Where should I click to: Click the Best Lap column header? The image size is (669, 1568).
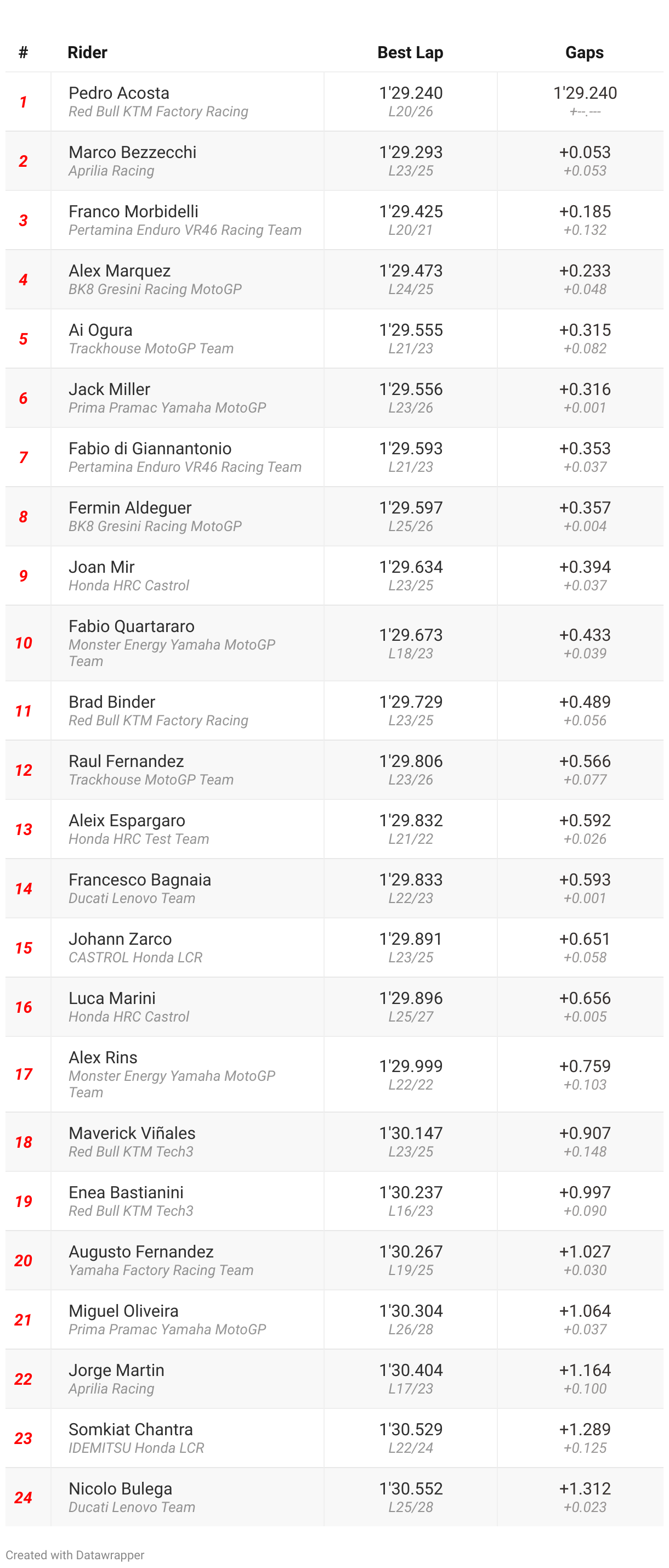411,52
